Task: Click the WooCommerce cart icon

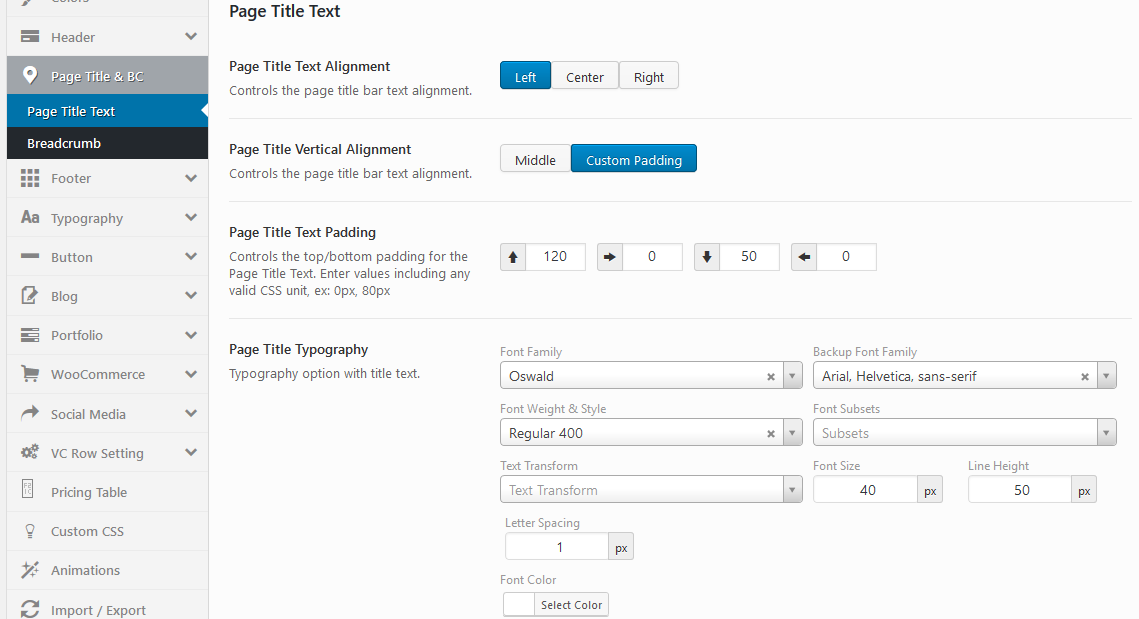Action: [30, 373]
